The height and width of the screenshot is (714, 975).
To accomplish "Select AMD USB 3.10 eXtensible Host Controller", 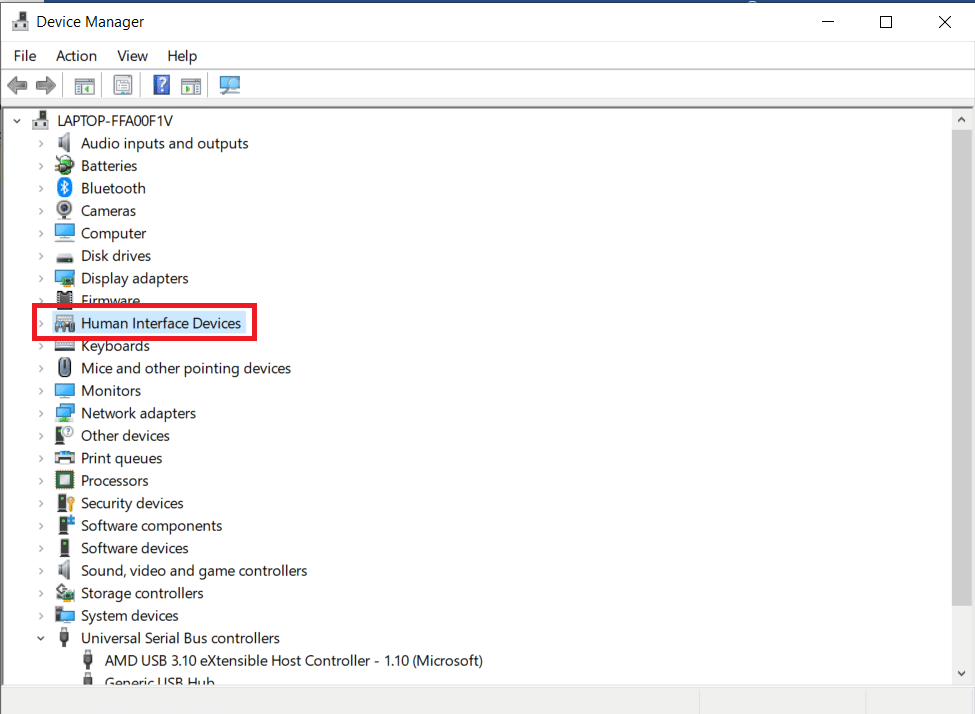I will coord(290,660).
